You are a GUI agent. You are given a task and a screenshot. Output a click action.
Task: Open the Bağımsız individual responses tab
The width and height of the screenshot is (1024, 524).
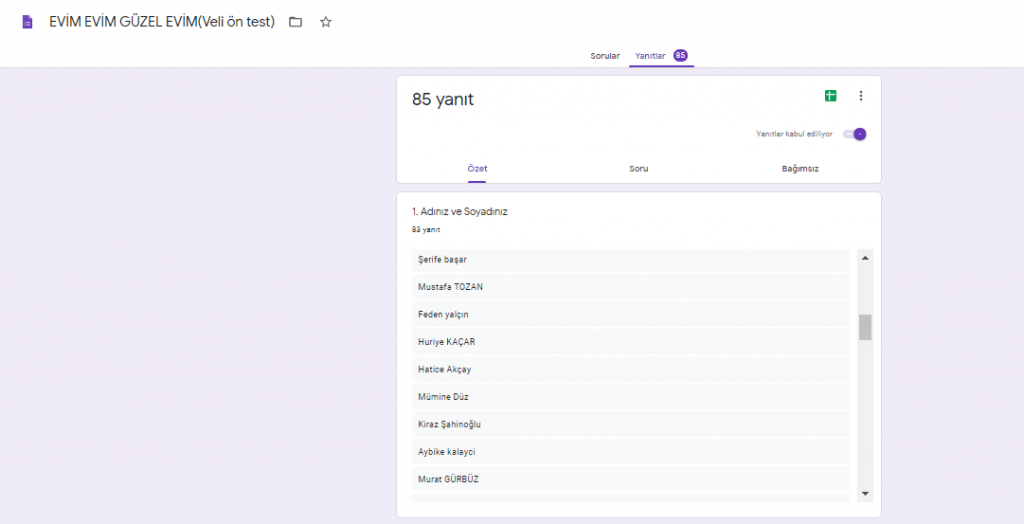[x=800, y=169]
